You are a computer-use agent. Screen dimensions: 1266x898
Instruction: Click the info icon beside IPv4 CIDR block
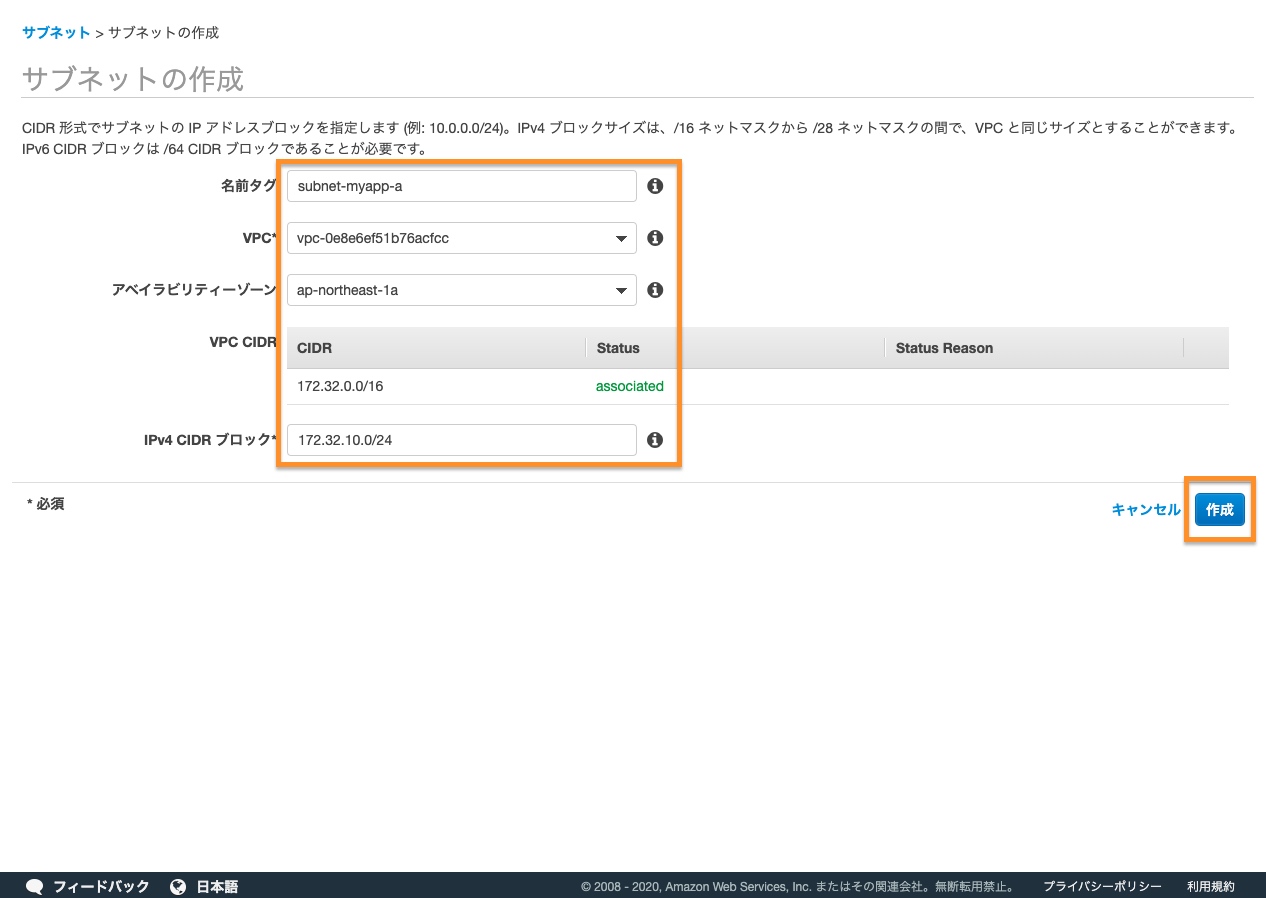pos(655,440)
